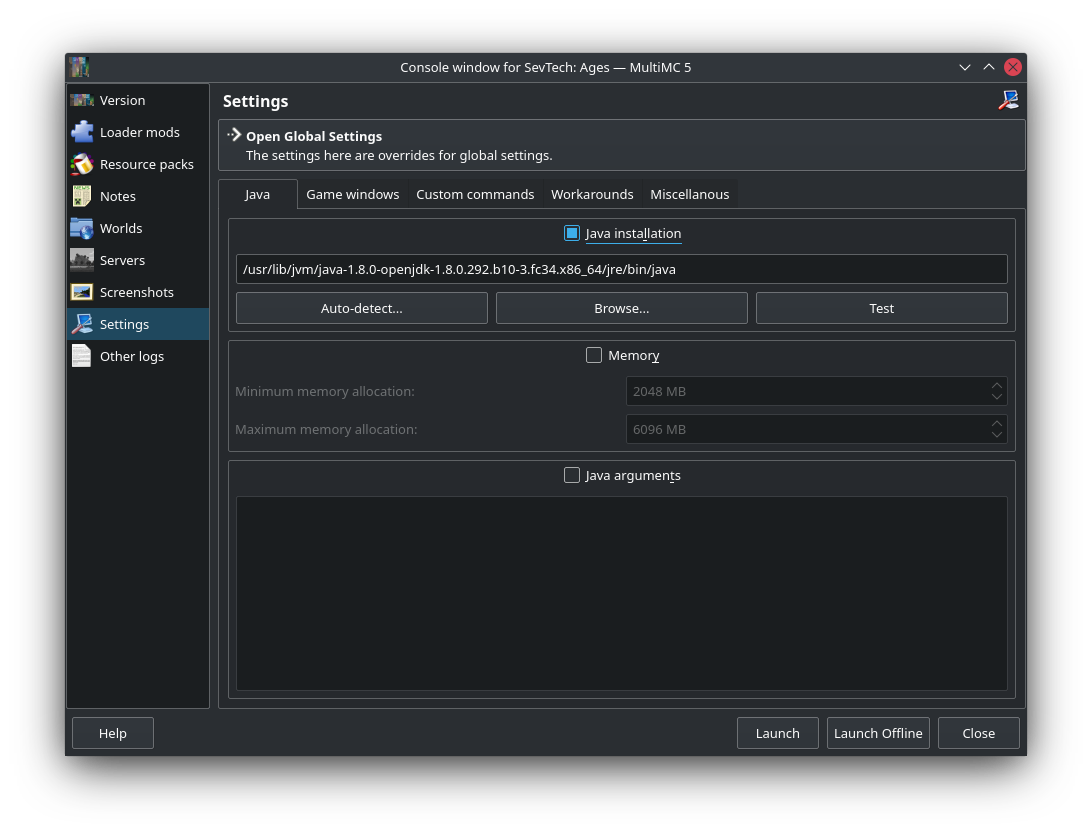The height and width of the screenshot is (833, 1092).
Task: Click the Maximum memory allocation field
Action: pos(816,429)
